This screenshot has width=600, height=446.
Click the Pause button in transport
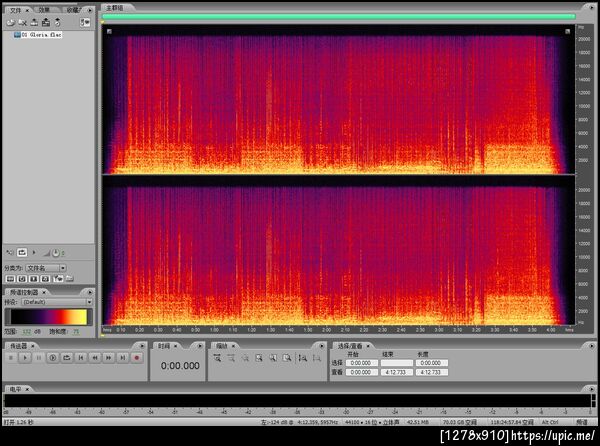click(x=39, y=358)
